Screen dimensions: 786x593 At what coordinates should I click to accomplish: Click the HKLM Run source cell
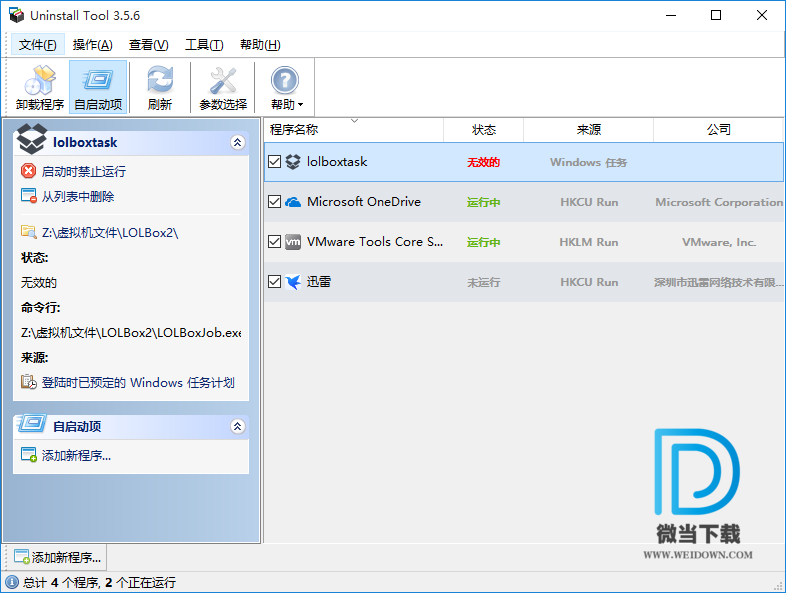[588, 242]
